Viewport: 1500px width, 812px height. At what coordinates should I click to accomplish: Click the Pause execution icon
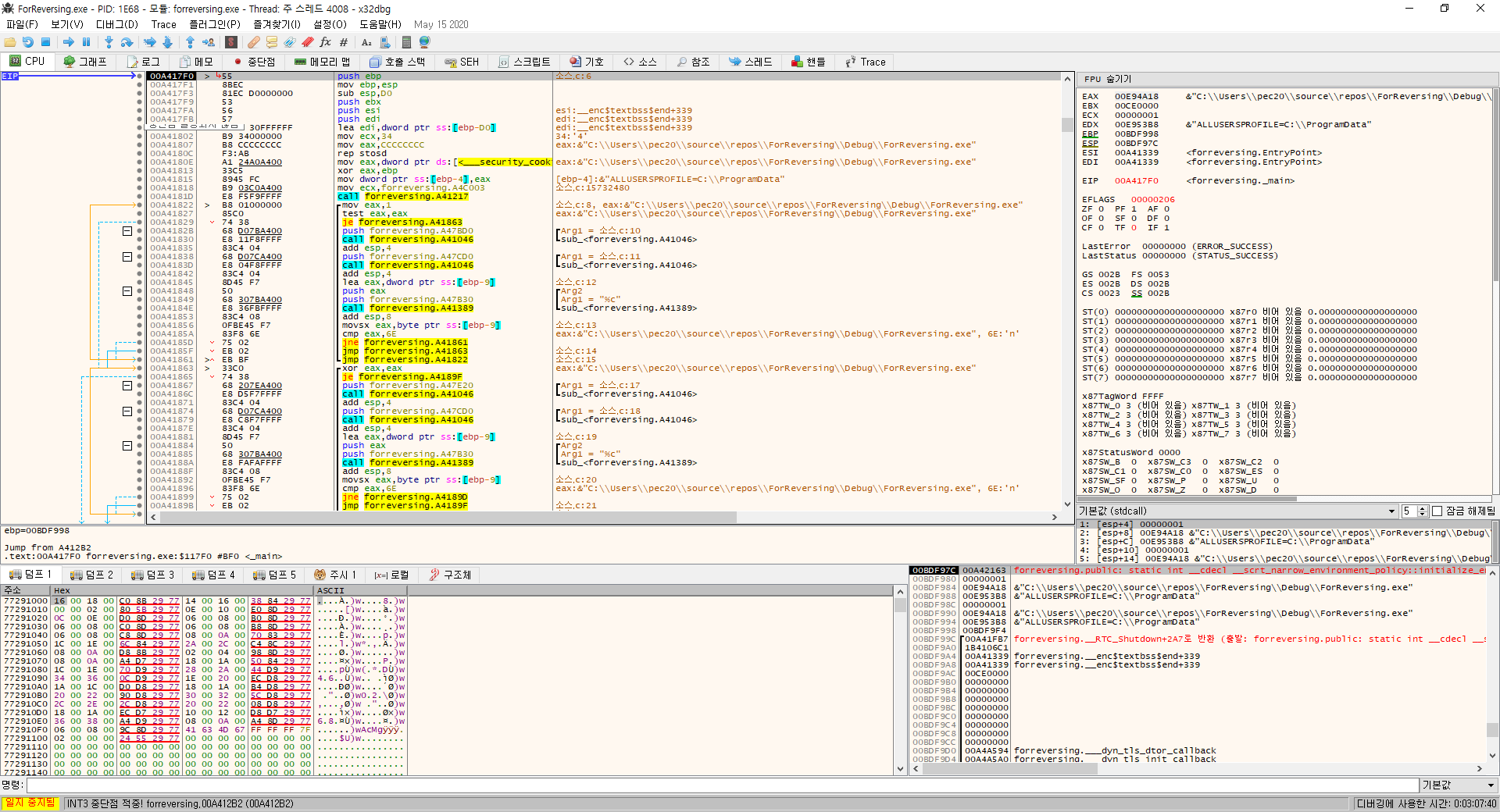pos(86,42)
